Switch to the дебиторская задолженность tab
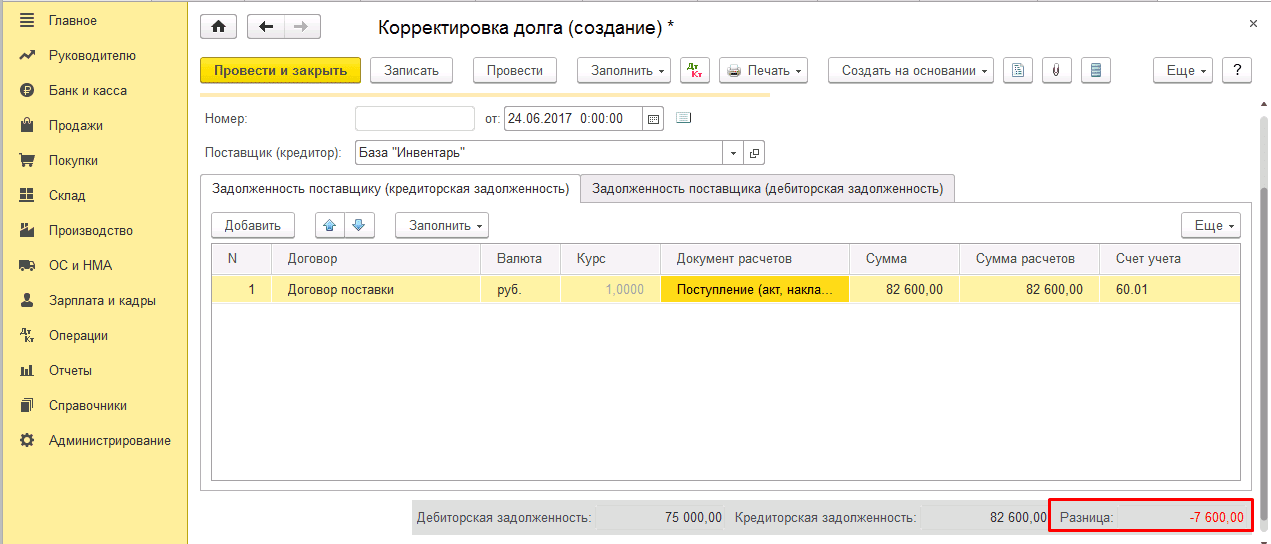 click(767, 188)
